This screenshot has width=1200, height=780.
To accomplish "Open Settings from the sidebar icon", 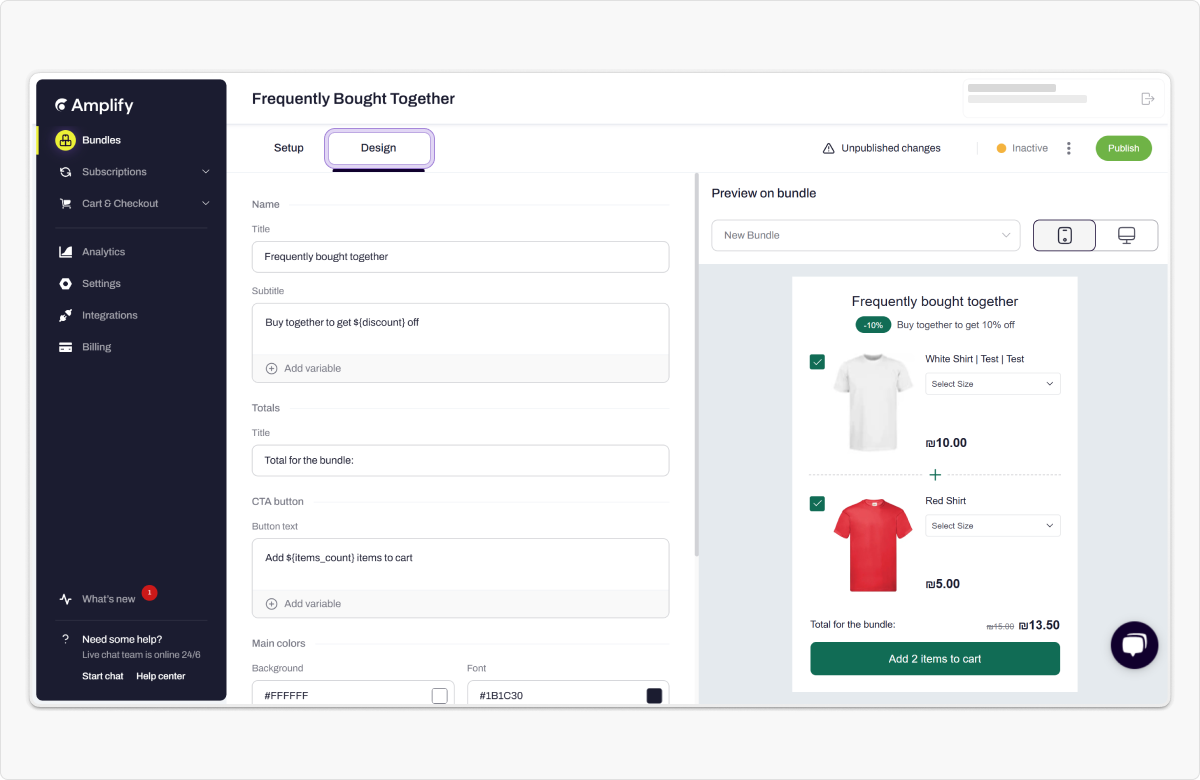I will point(65,284).
